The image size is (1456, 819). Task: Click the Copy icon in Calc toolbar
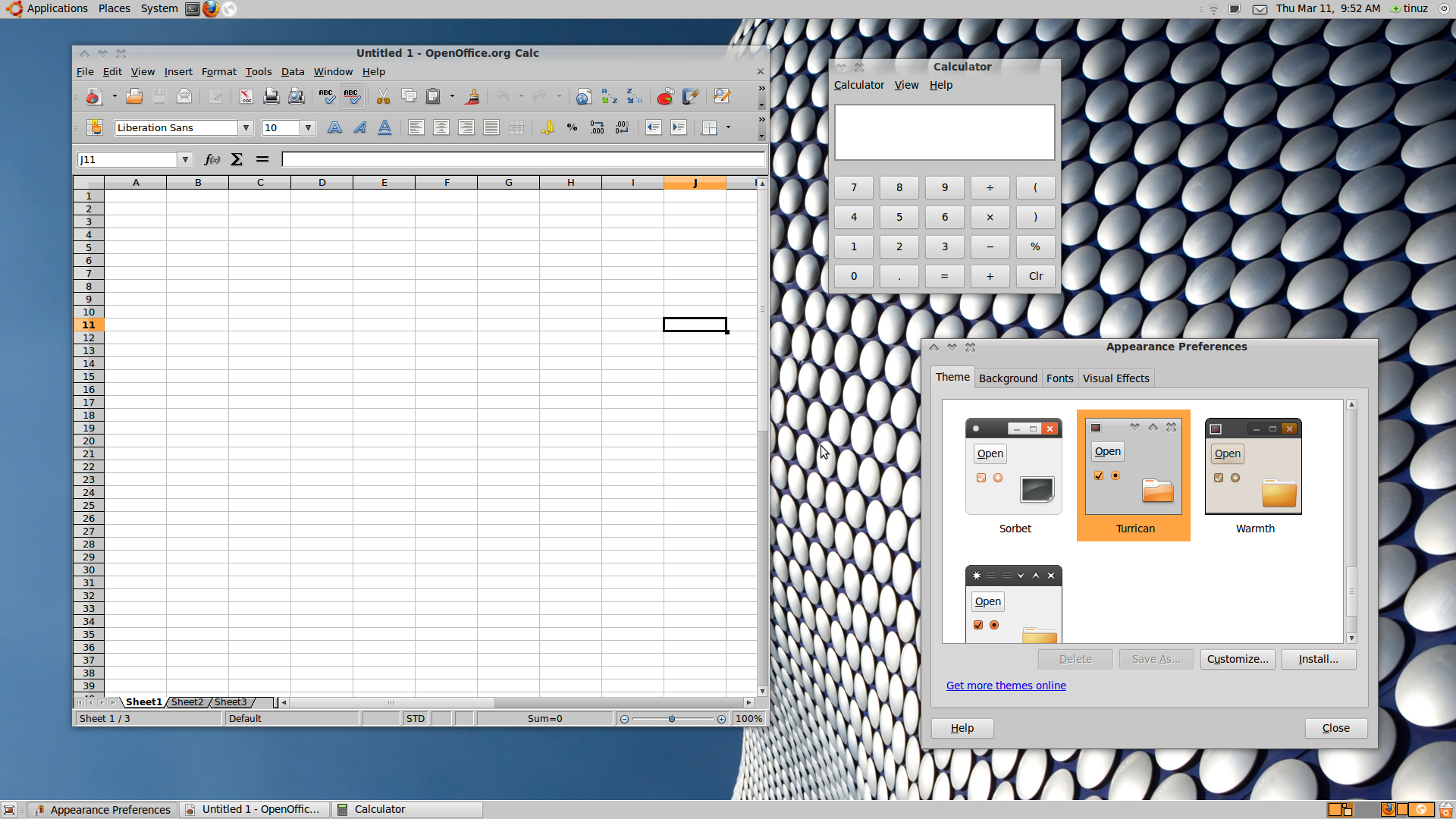tap(409, 96)
